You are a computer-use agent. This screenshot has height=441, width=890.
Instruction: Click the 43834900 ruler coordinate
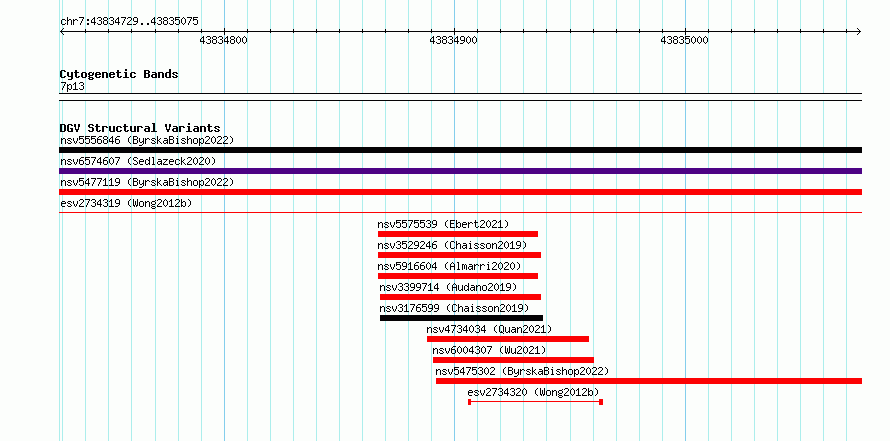tap(454, 40)
